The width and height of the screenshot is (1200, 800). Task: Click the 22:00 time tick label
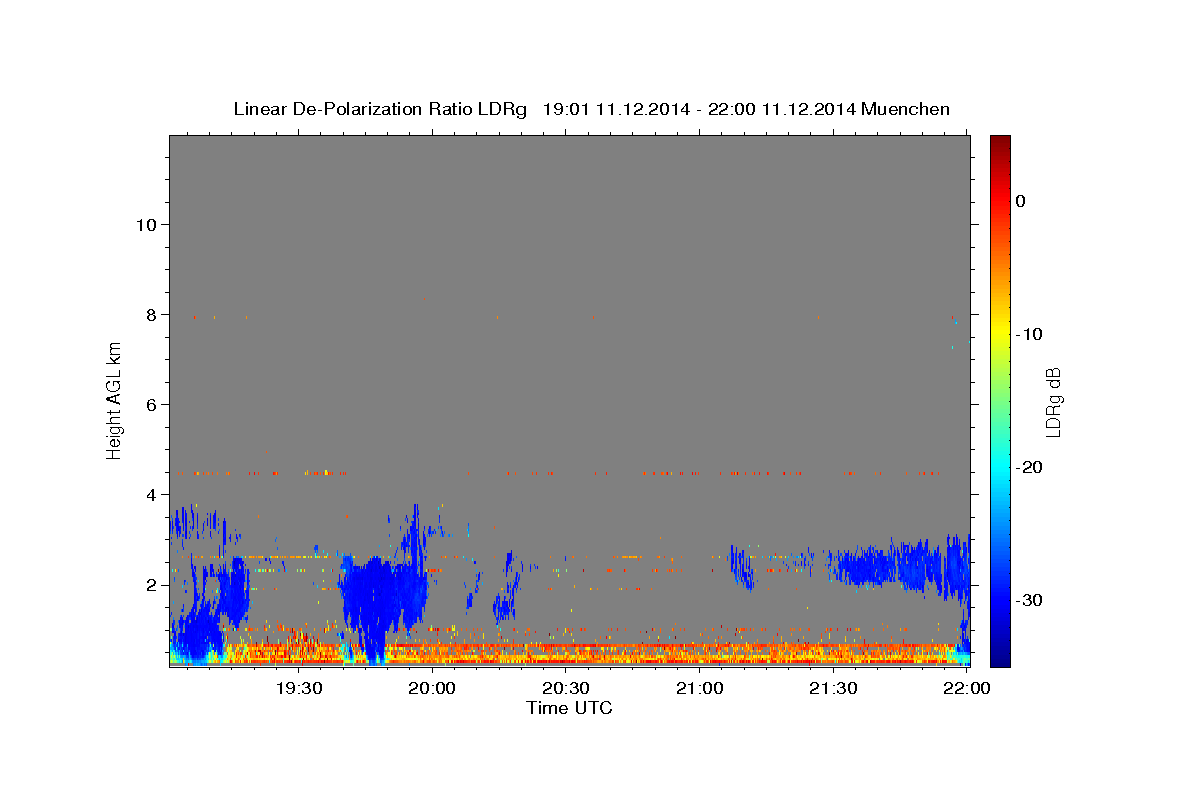pos(967,688)
